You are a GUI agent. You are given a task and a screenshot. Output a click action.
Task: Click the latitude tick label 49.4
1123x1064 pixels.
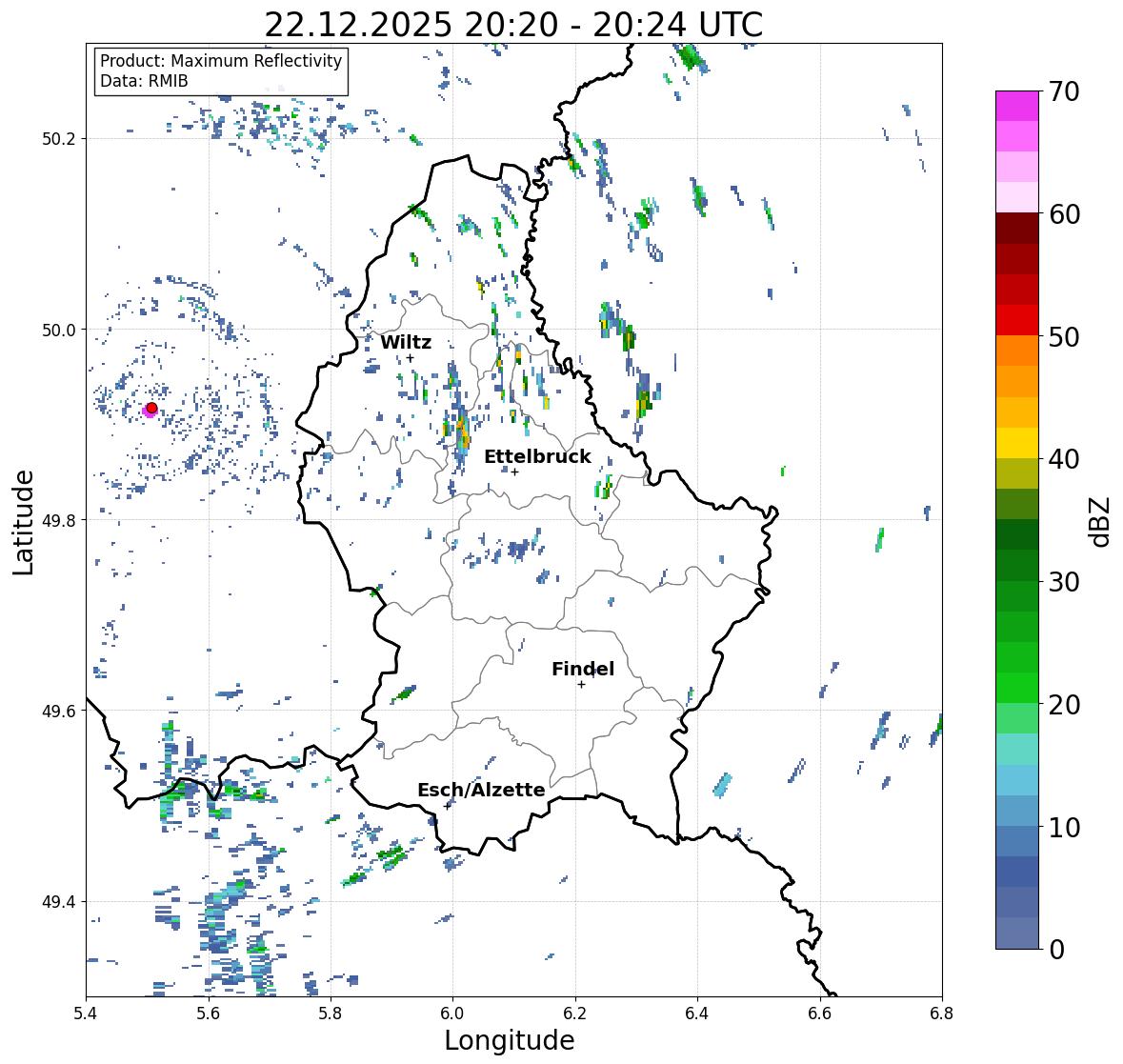coord(59,902)
